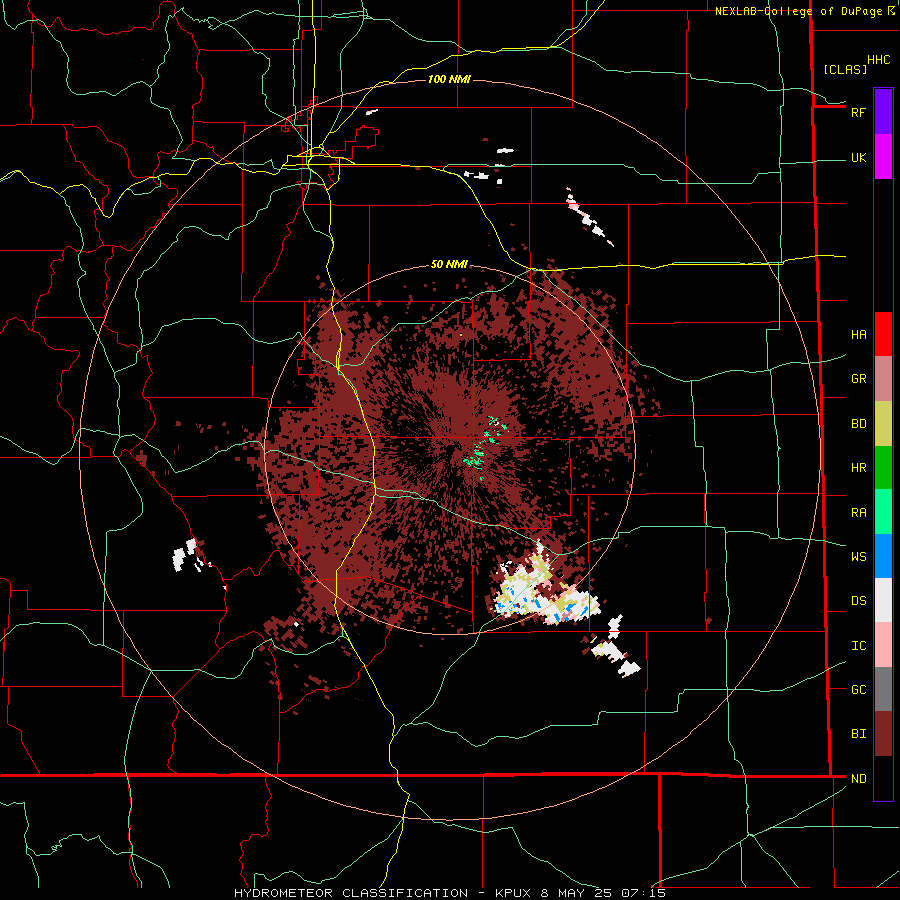Click the white DS legend swatch
The height and width of the screenshot is (900, 900).
[x=883, y=600]
